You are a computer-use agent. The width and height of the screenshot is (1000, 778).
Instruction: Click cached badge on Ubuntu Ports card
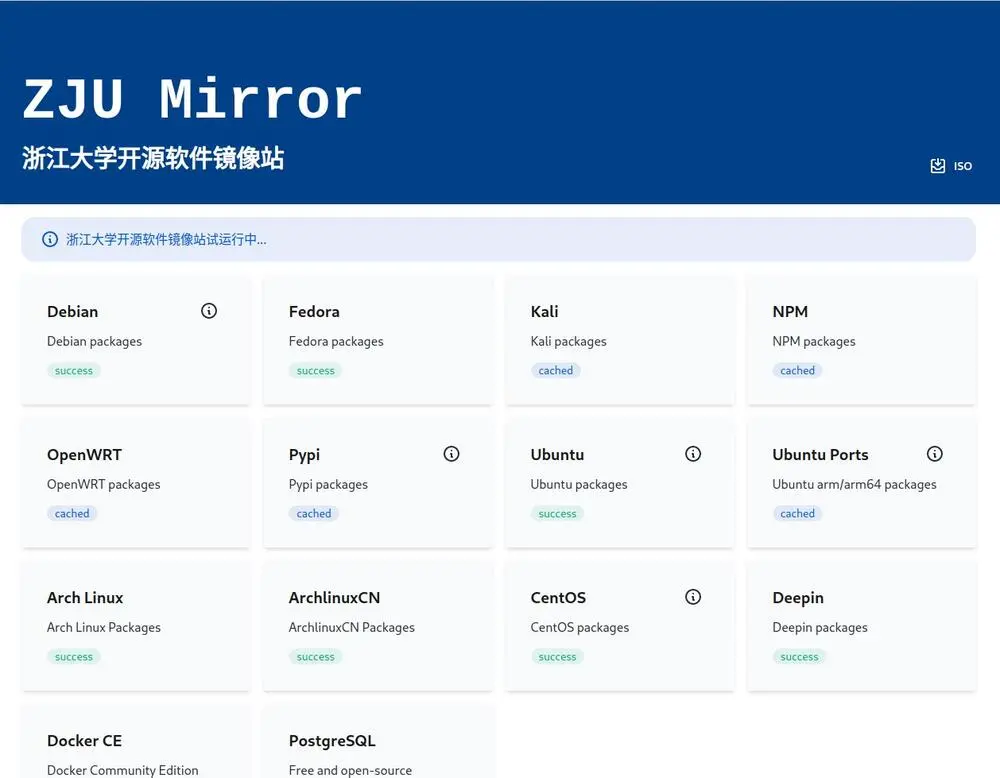[798, 514]
